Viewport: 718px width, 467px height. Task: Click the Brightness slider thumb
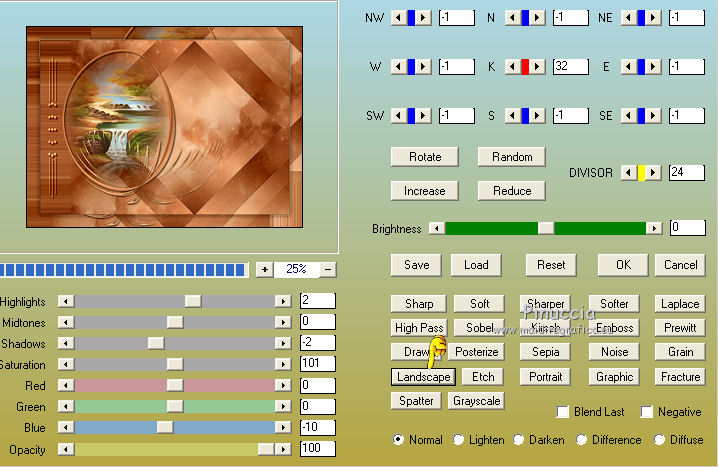pyautogui.click(x=546, y=228)
